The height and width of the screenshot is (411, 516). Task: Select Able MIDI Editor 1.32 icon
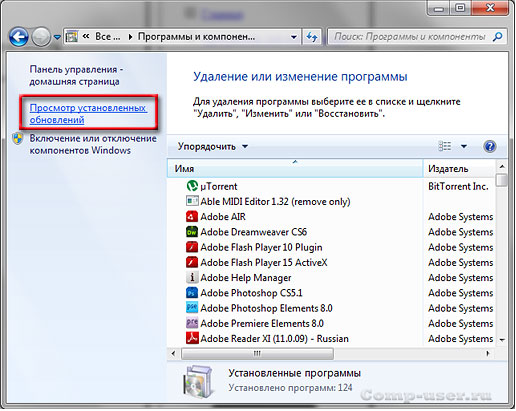tap(192, 201)
